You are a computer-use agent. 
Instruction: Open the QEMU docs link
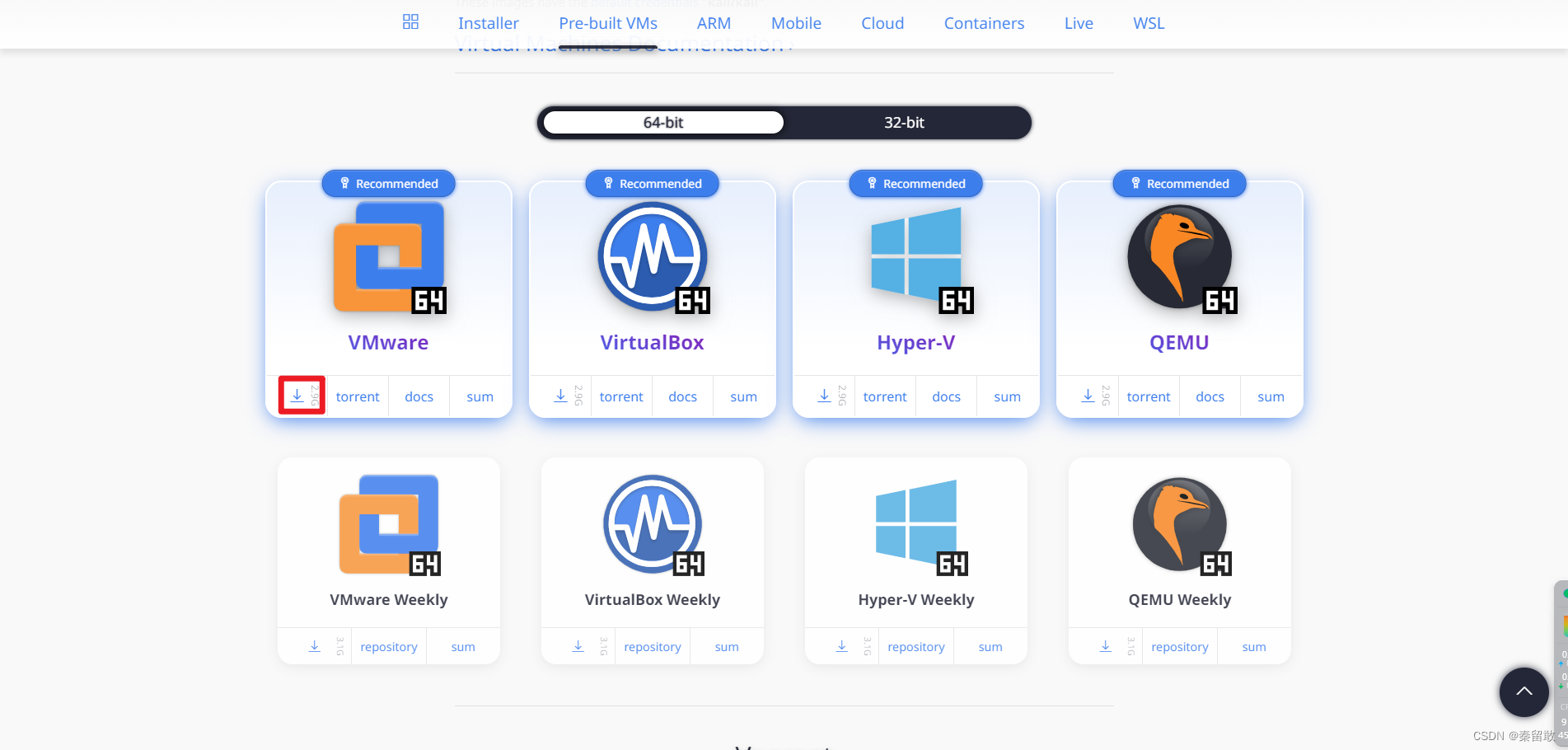tap(1210, 396)
